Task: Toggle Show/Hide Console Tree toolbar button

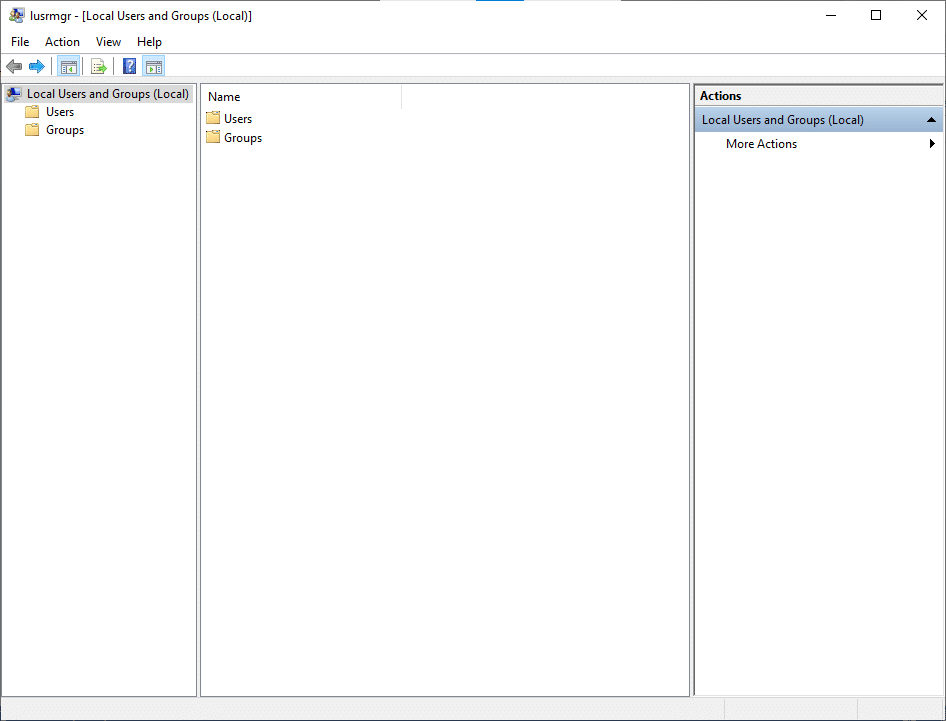Action: coord(68,67)
